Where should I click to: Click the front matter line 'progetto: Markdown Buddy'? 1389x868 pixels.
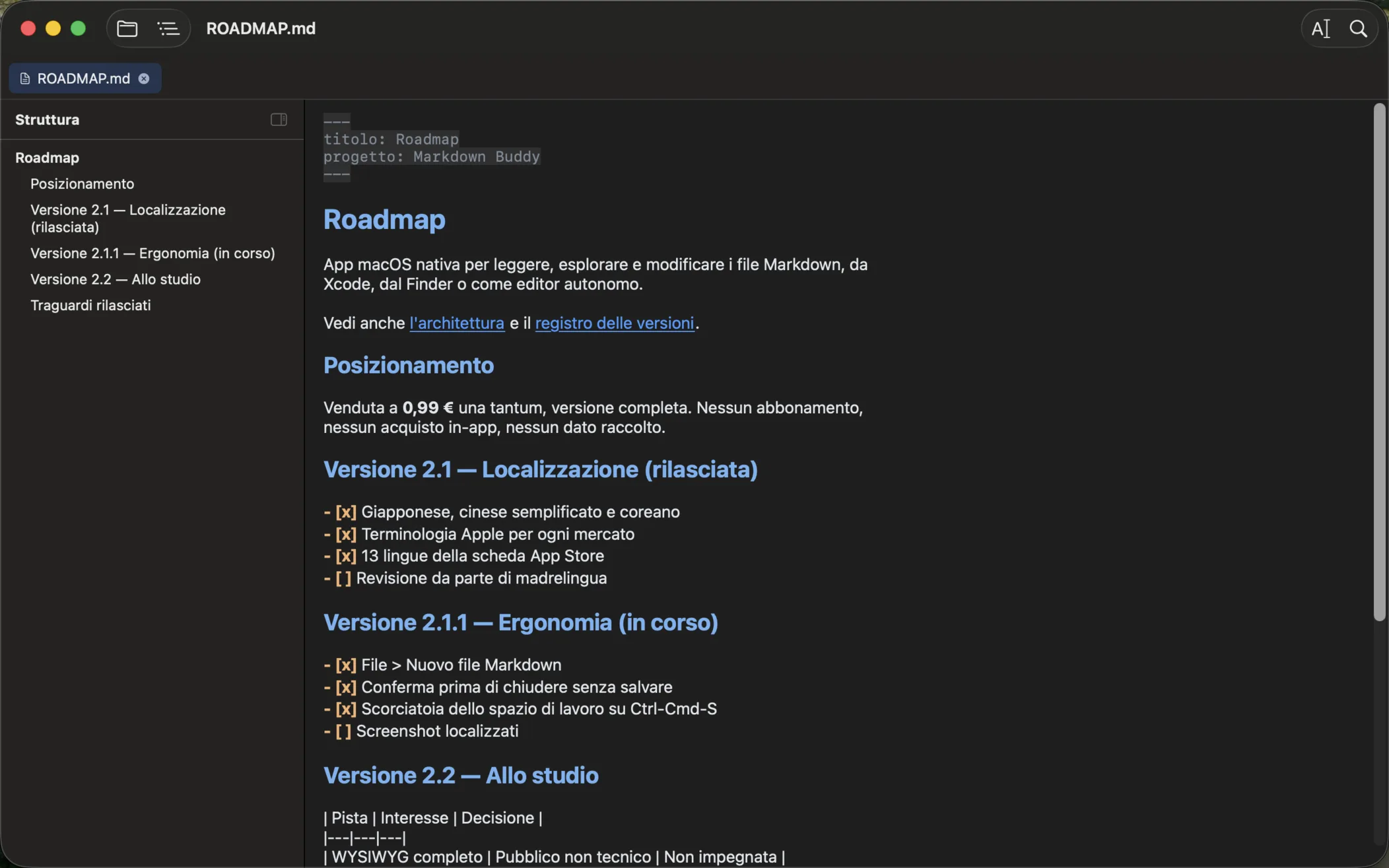click(432, 156)
